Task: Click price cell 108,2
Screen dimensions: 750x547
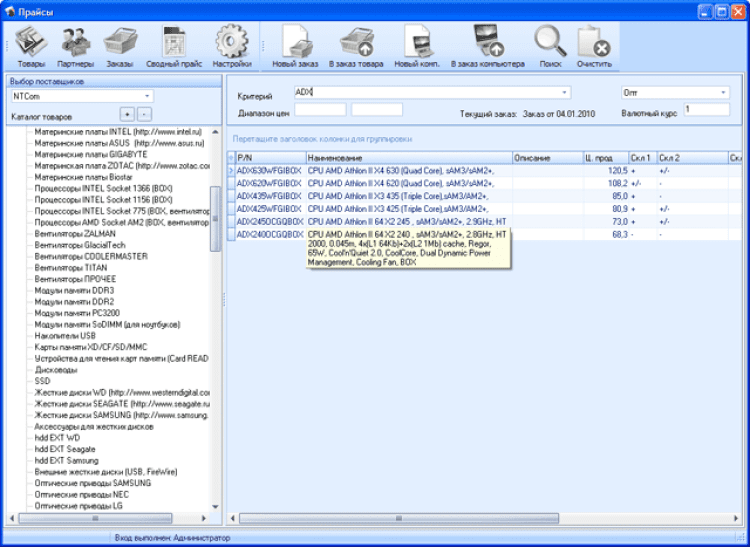Action: pyautogui.click(x=605, y=183)
